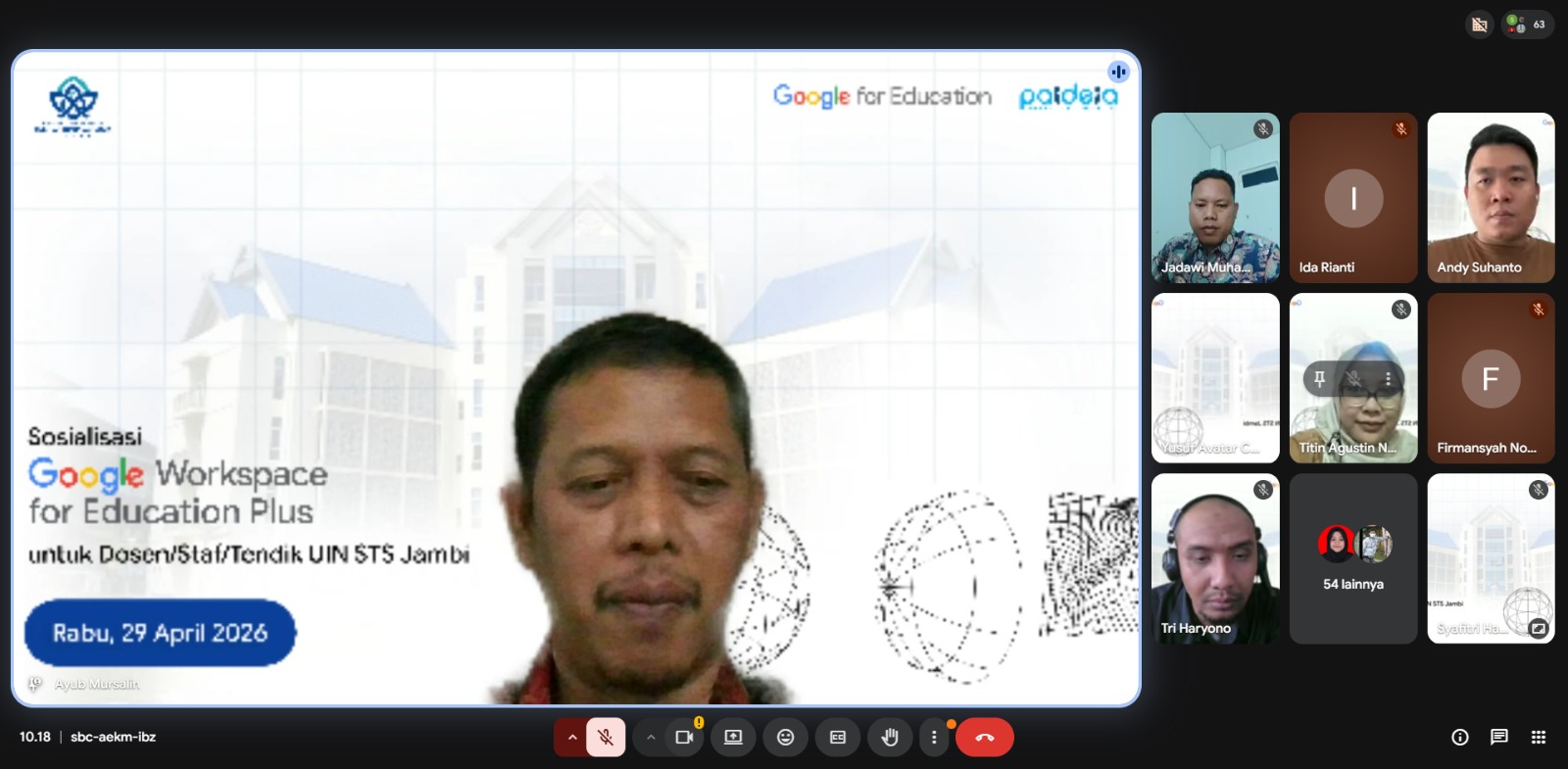Start presenting your screen with the share icon

[733, 738]
